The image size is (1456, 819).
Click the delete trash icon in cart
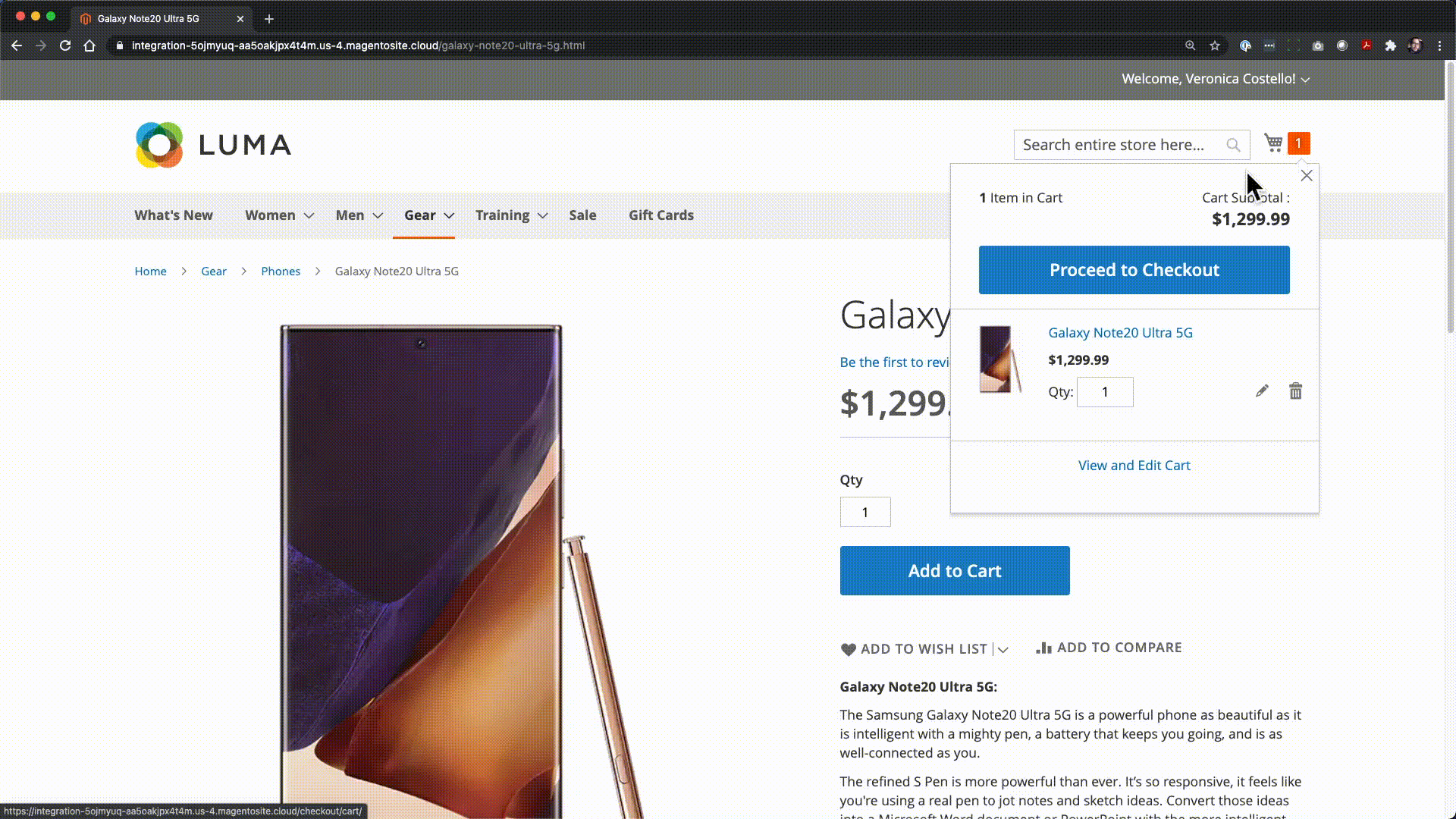pos(1296,391)
